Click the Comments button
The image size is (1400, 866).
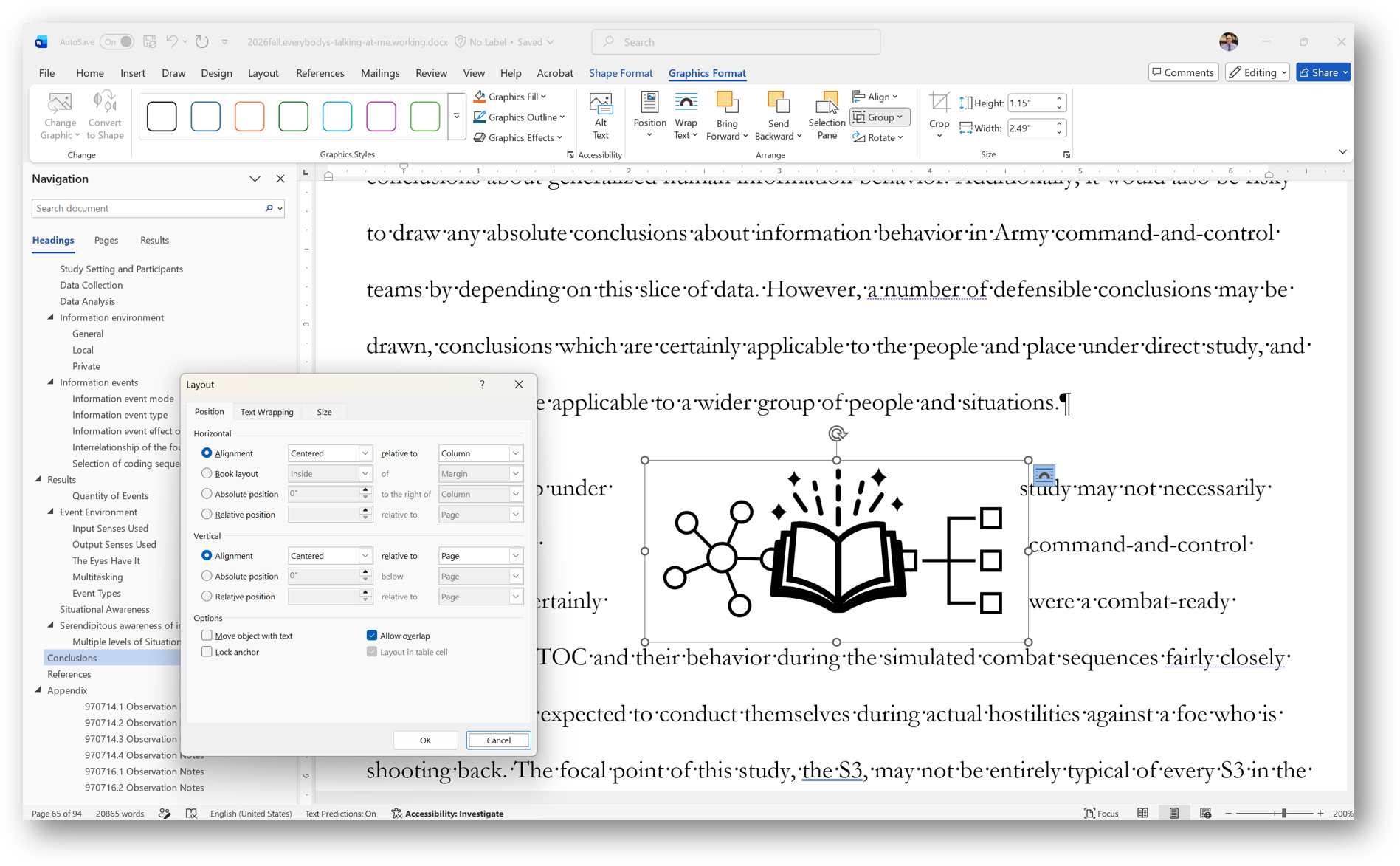(x=1183, y=72)
